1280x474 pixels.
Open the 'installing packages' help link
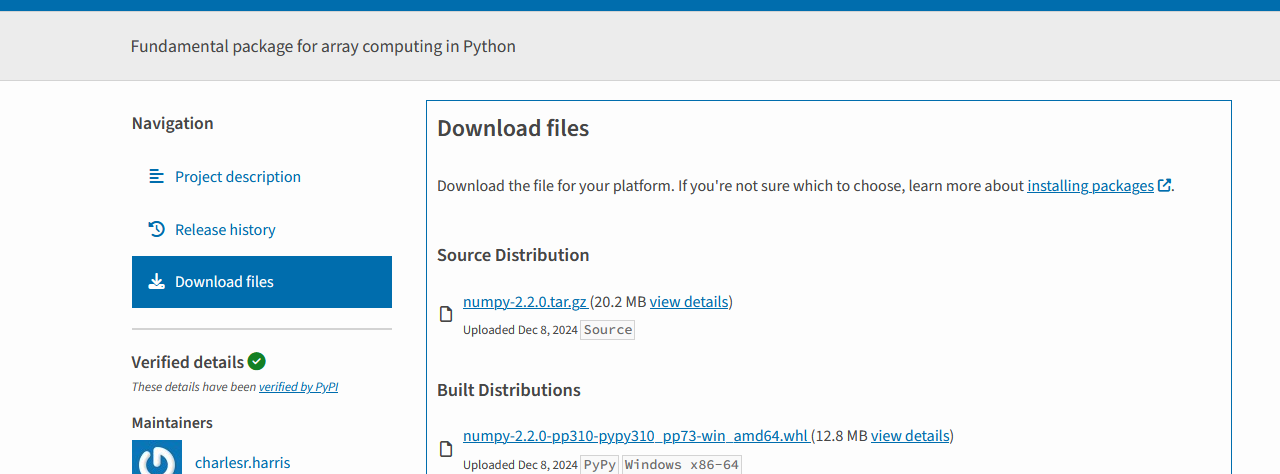(x=1090, y=185)
